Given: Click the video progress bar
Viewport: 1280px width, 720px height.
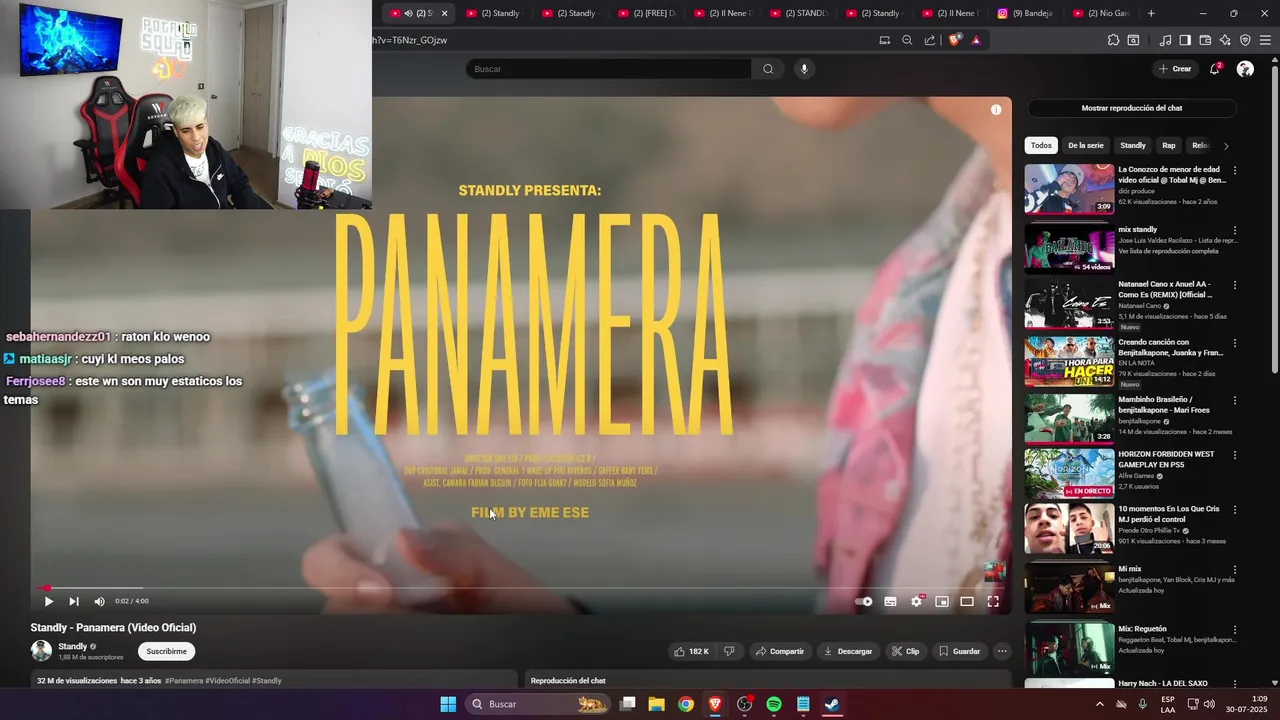Looking at the screenshot, I should (x=520, y=588).
